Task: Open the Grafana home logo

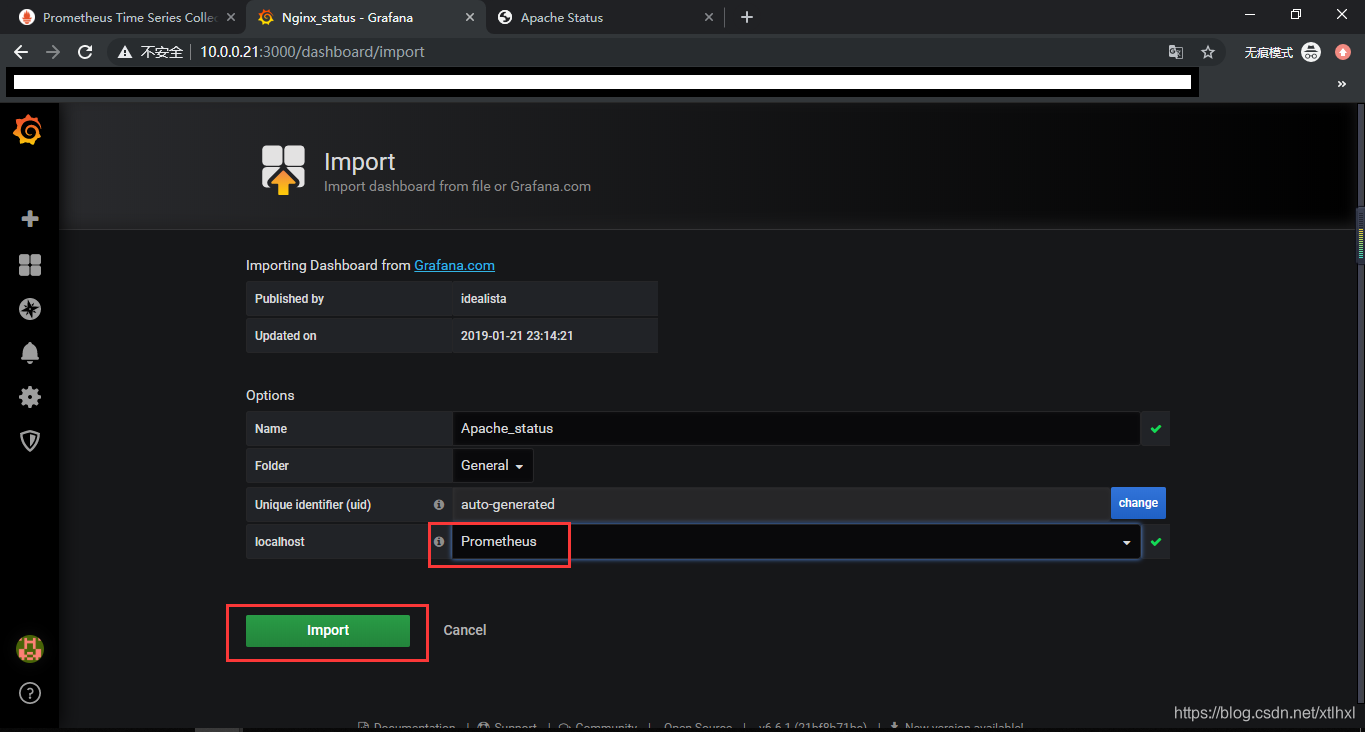Action: 28,131
